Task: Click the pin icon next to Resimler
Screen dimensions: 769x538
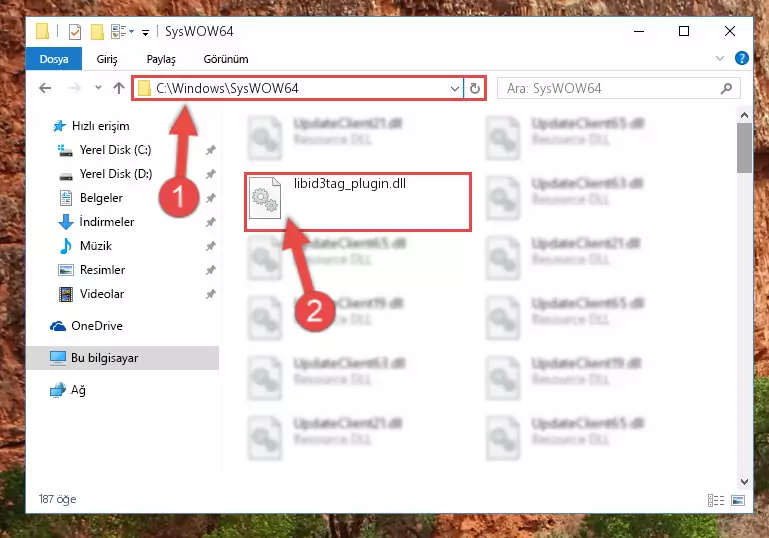Action: tap(210, 270)
